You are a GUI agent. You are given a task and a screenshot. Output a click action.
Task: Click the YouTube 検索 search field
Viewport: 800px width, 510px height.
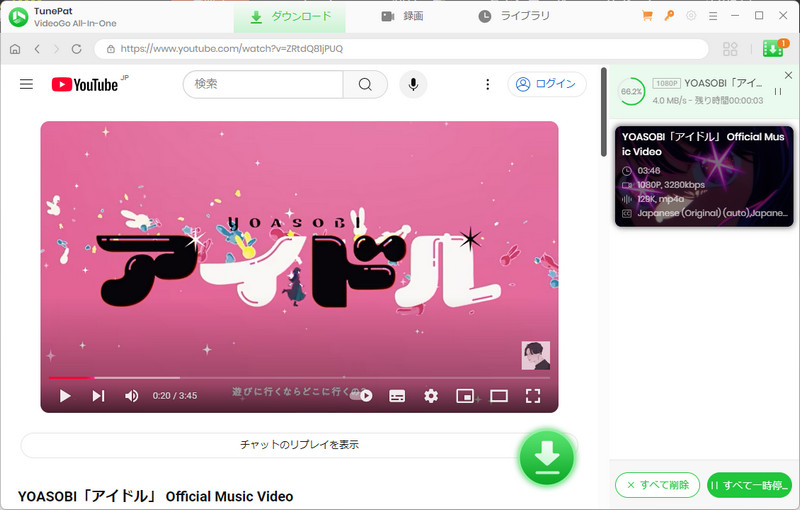(x=263, y=84)
